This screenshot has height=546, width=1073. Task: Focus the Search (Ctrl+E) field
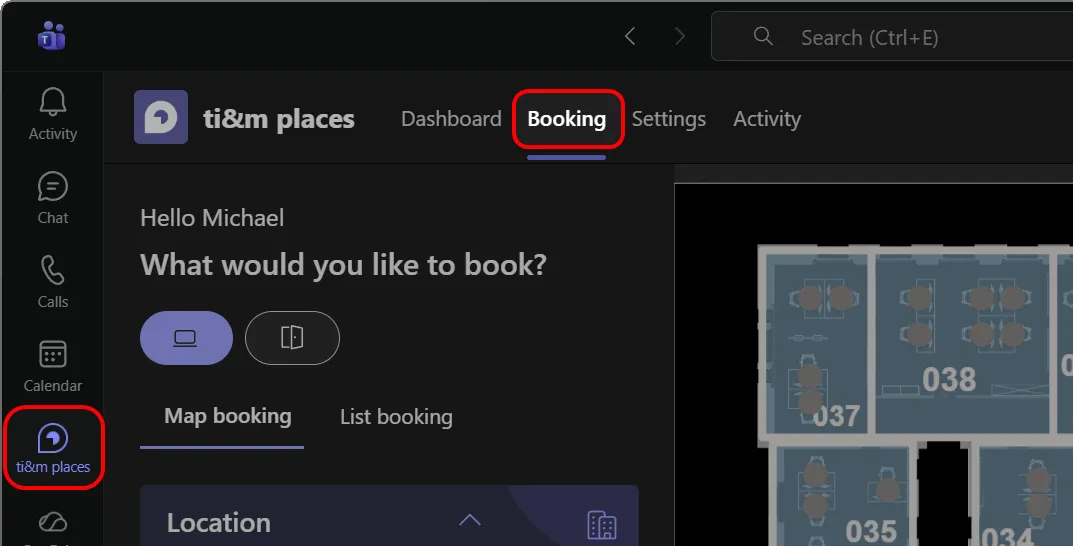click(x=892, y=36)
